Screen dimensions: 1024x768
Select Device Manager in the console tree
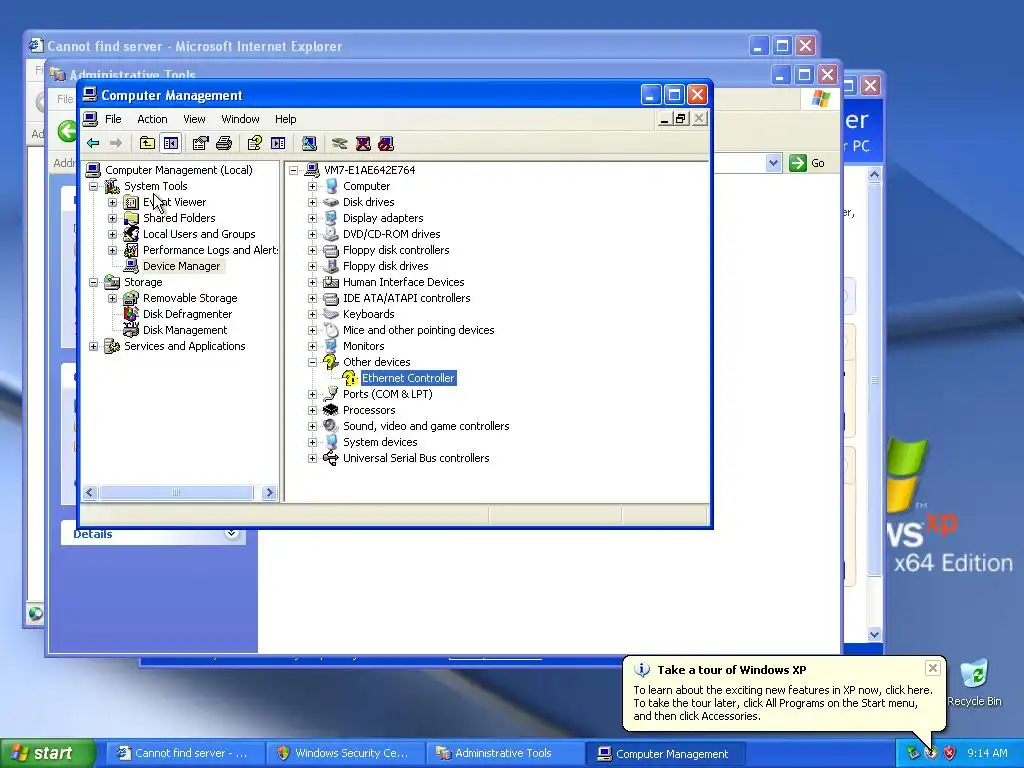(x=182, y=266)
